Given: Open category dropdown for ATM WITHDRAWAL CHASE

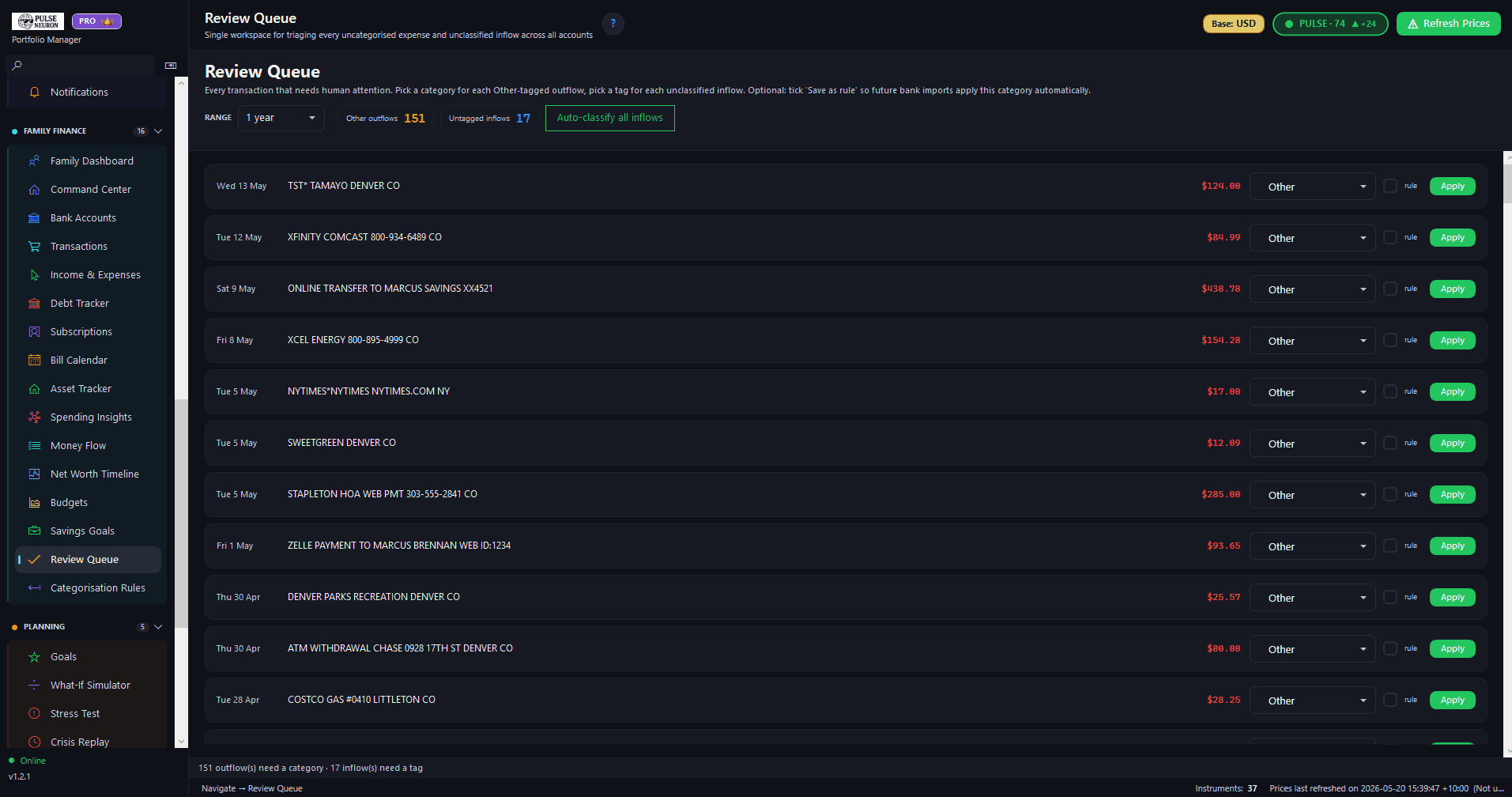Looking at the screenshot, I should click(x=1312, y=649).
